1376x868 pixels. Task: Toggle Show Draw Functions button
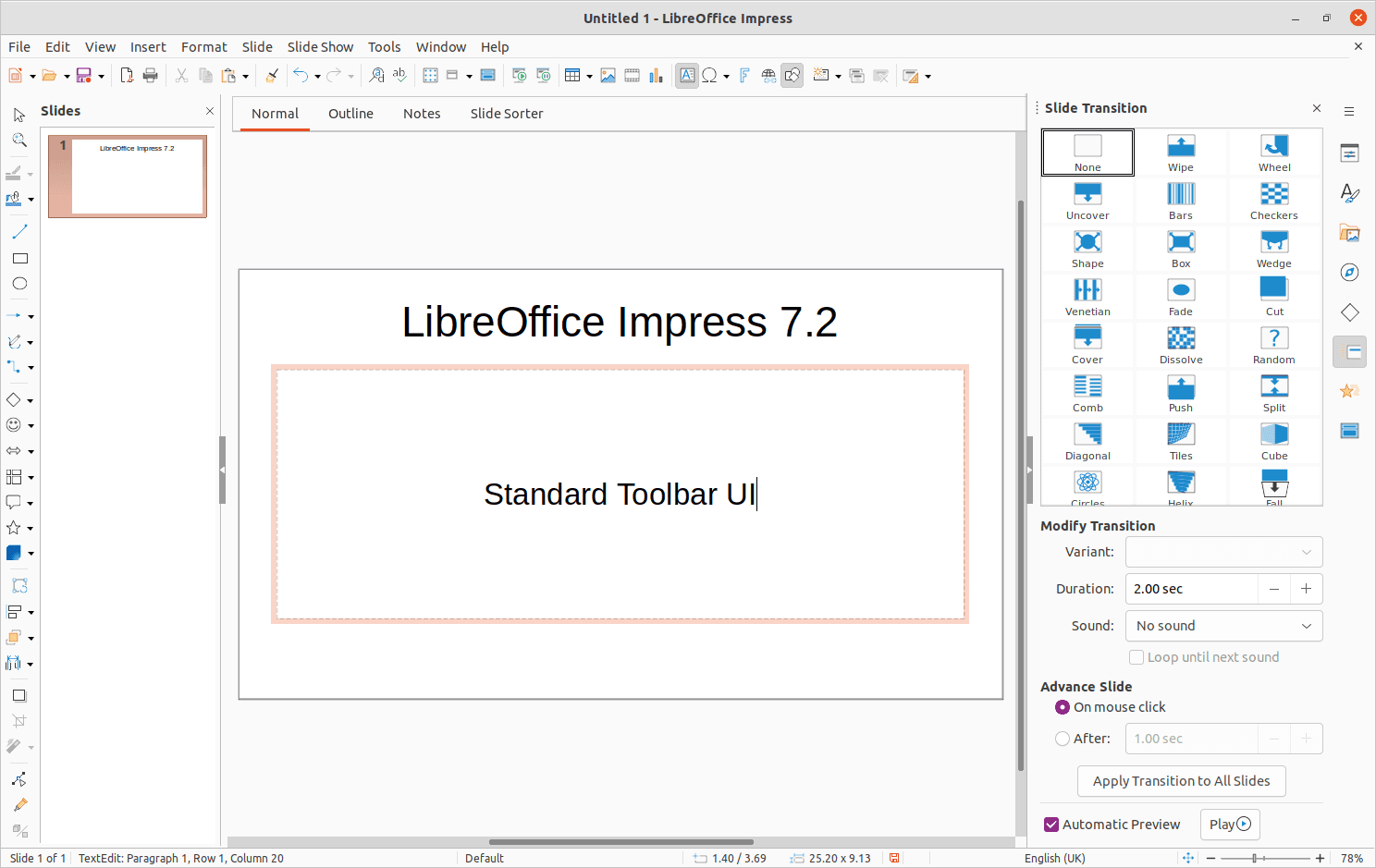[792, 76]
